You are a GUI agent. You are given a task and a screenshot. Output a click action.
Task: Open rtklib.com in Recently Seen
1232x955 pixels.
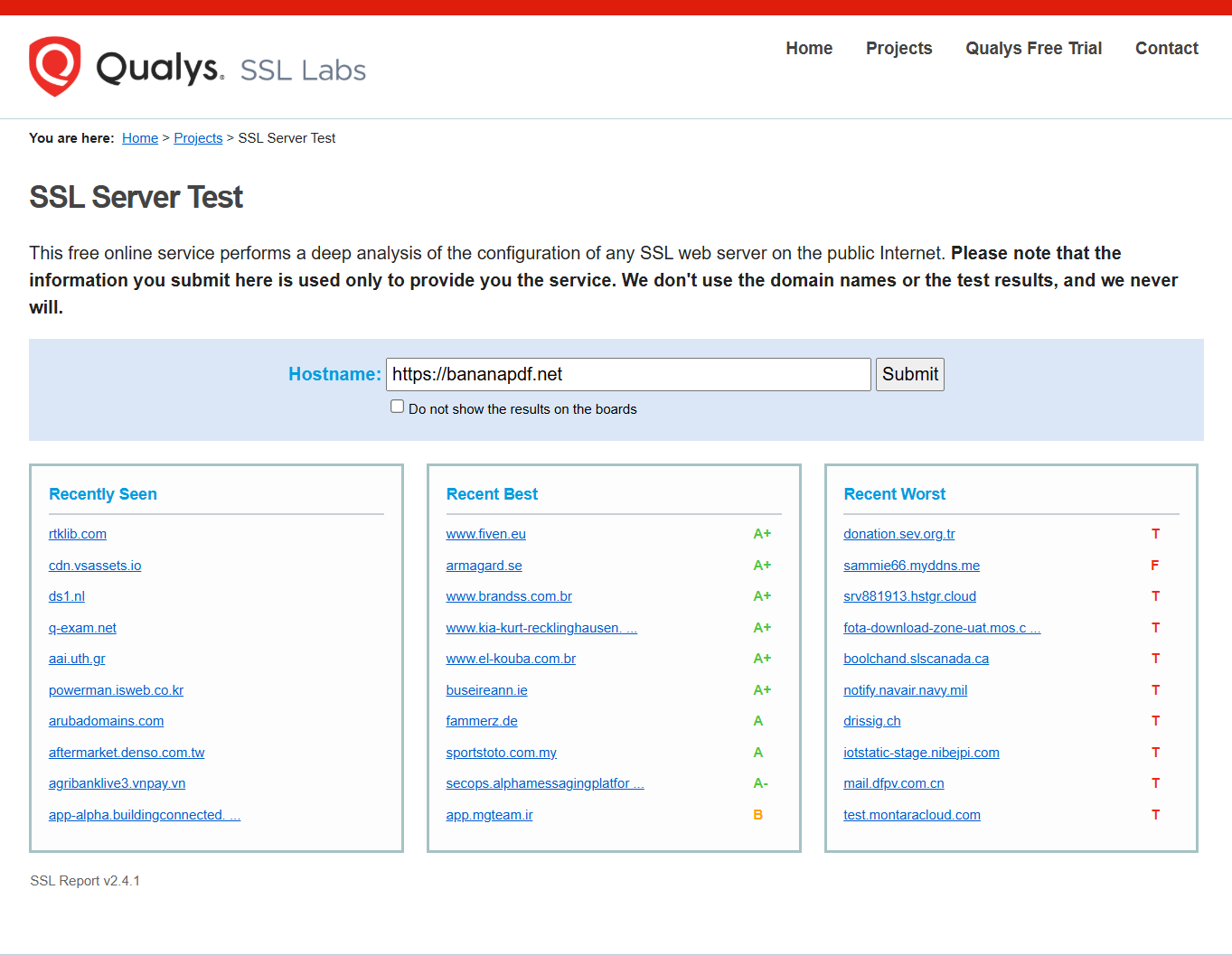coord(78,534)
